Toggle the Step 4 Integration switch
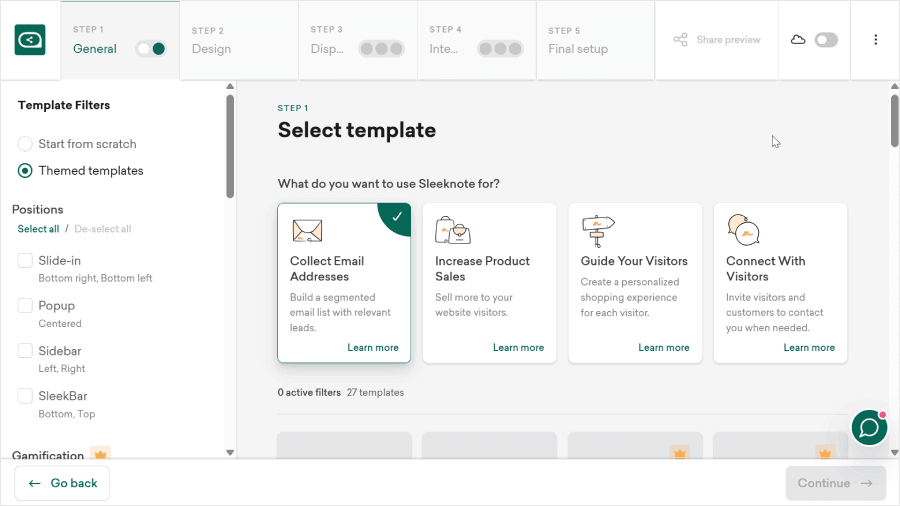This screenshot has height=506, width=900. pos(500,49)
